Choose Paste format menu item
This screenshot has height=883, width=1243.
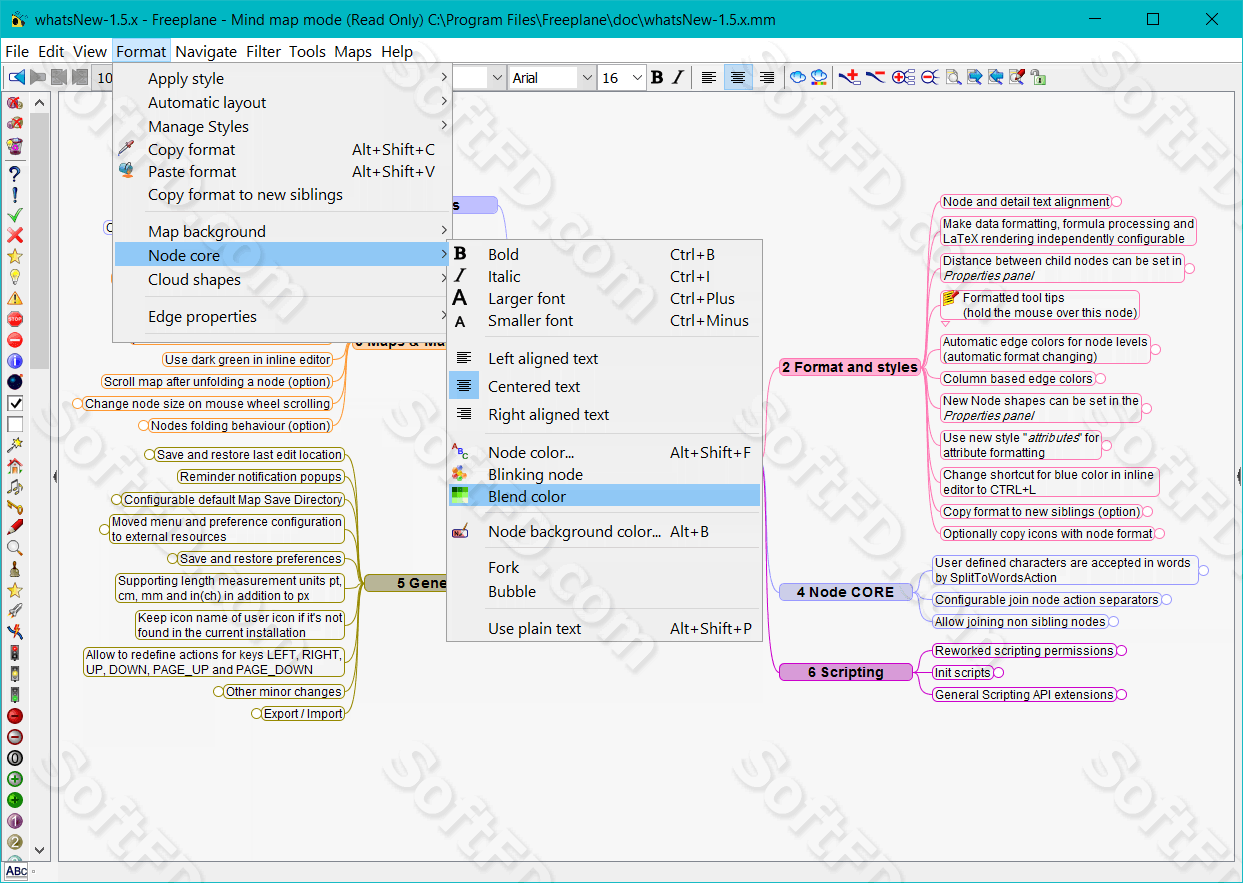[282, 171]
